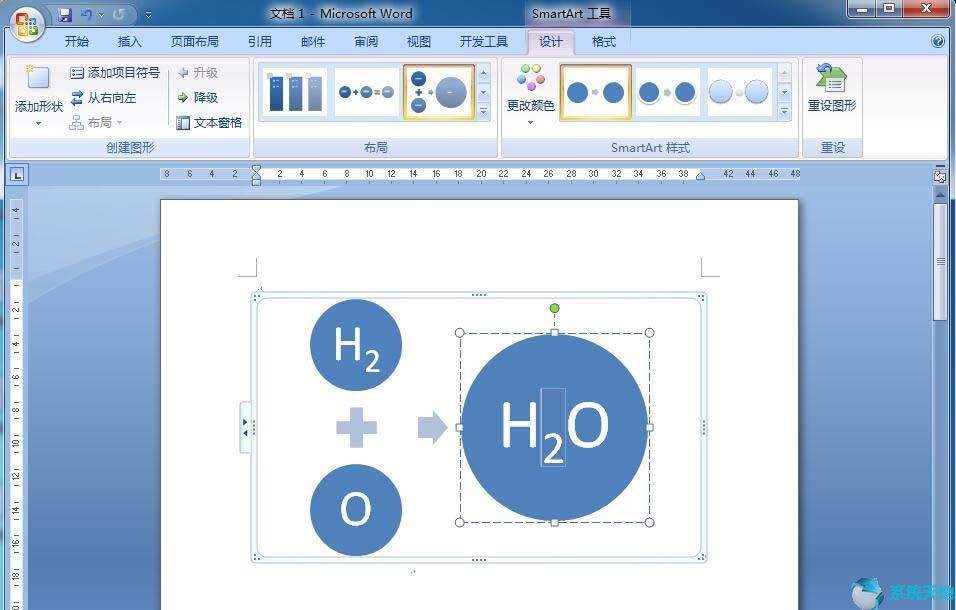The image size is (956, 610).
Task: Switch to the SmartArt 格式 tab
Action: [604, 41]
